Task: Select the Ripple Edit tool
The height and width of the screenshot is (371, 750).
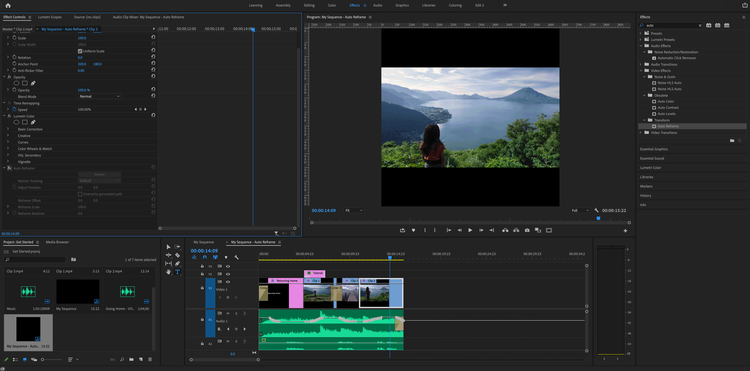Action: click(168, 255)
